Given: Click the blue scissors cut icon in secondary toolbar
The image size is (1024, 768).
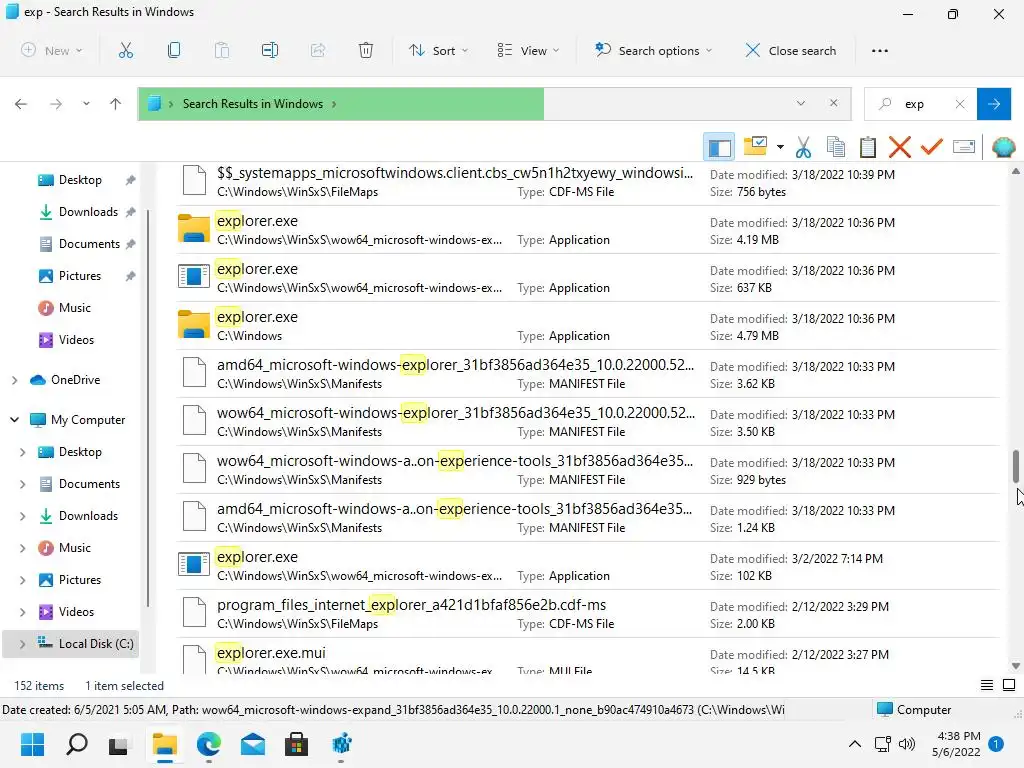Looking at the screenshot, I should pos(803,147).
